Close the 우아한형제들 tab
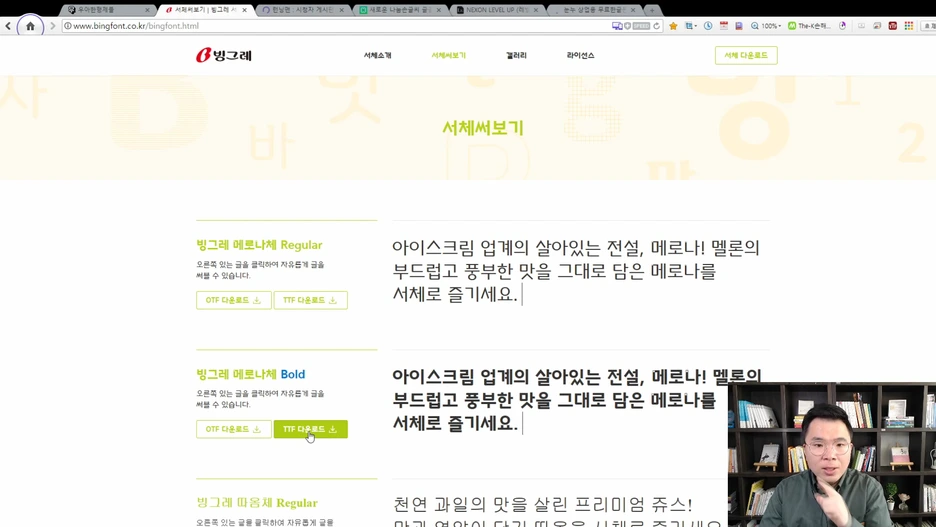The height and width of the screenshot is (527, 936). click(147, 10)
